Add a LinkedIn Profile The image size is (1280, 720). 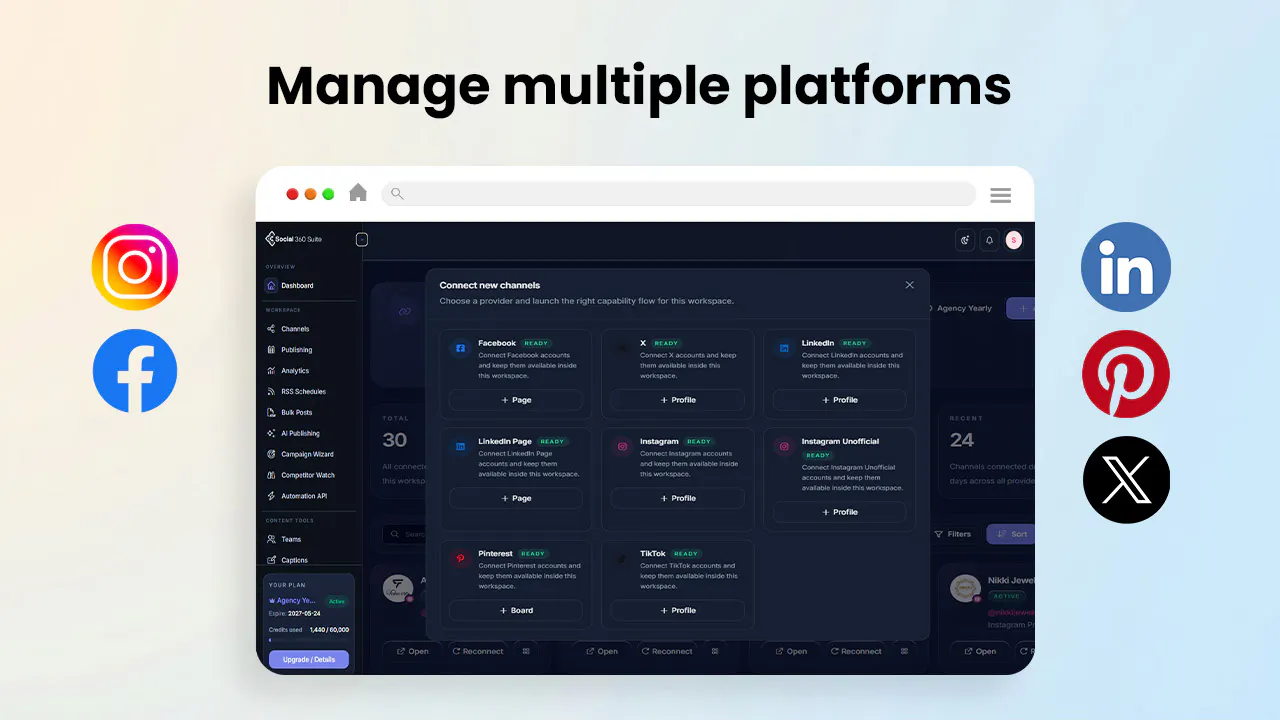tap(840, 400)
